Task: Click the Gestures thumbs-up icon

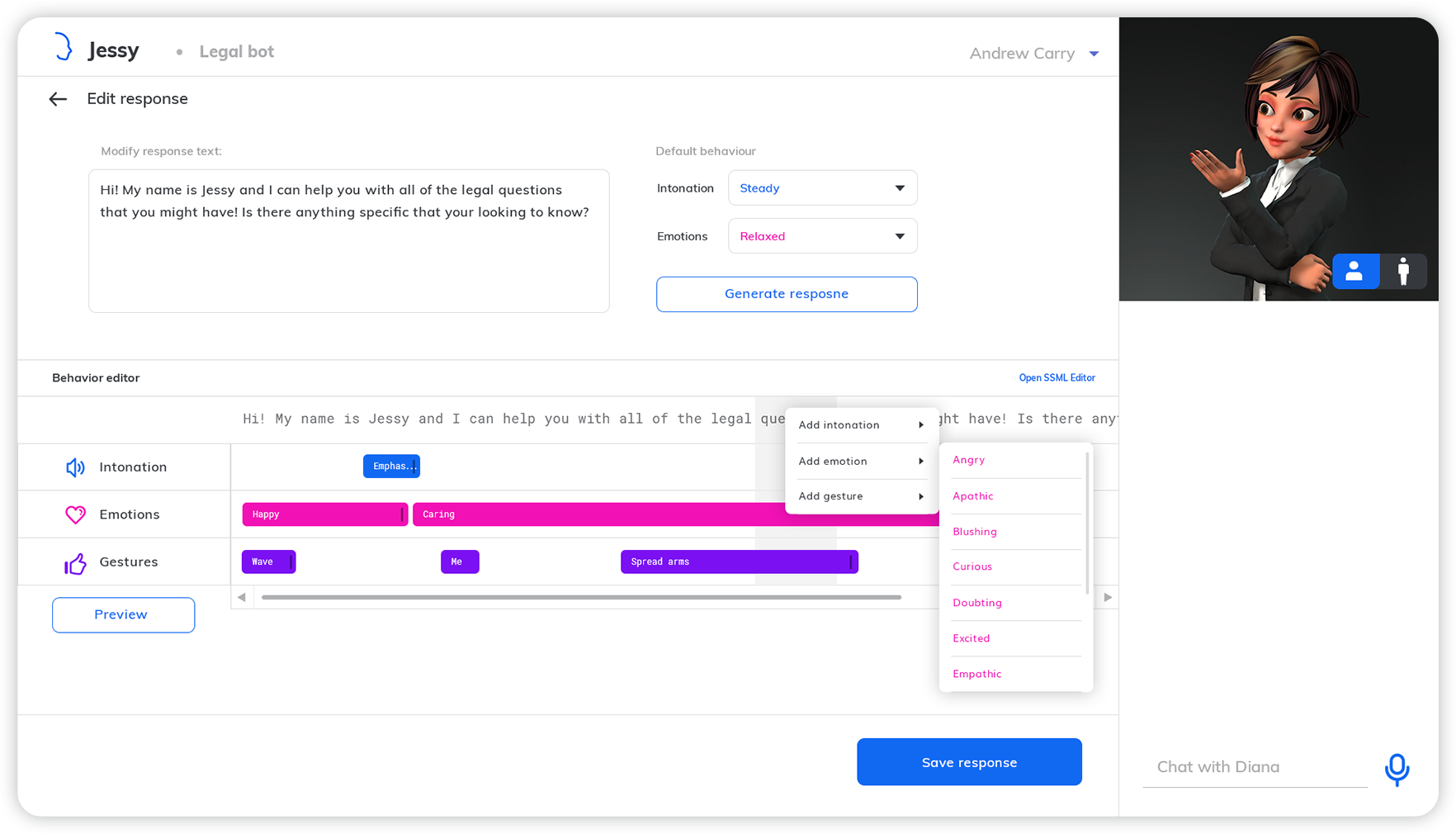Action: pos(75,563)
